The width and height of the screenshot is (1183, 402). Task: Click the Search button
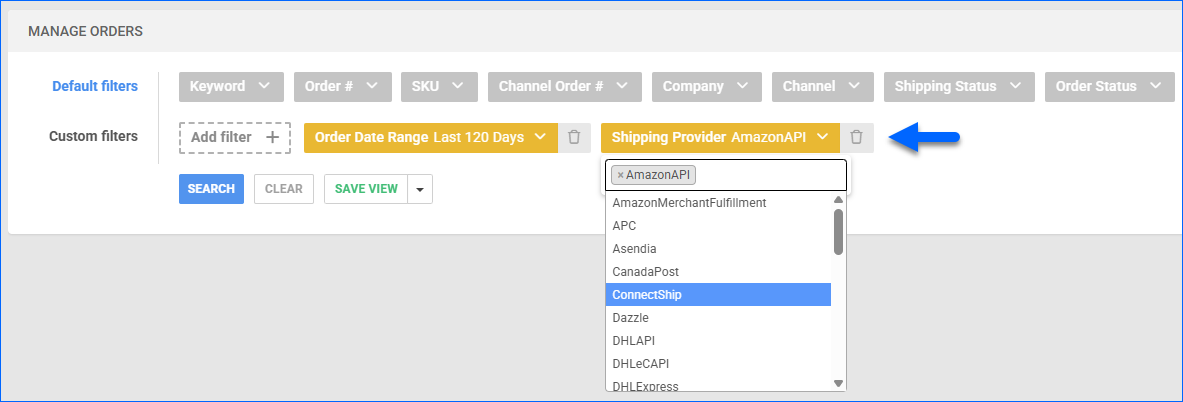211,189
